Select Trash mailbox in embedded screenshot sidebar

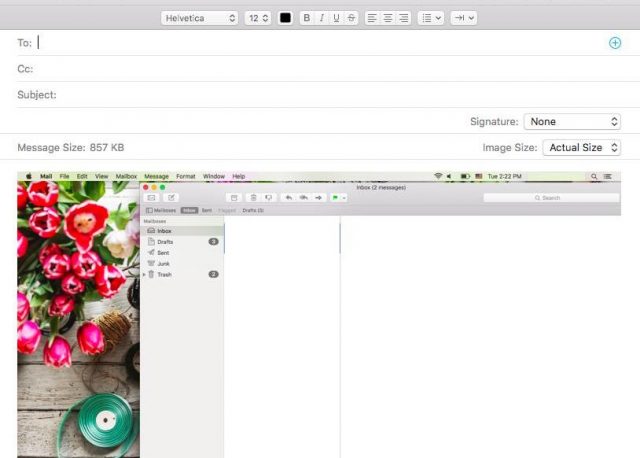click(x=182, y=274)
